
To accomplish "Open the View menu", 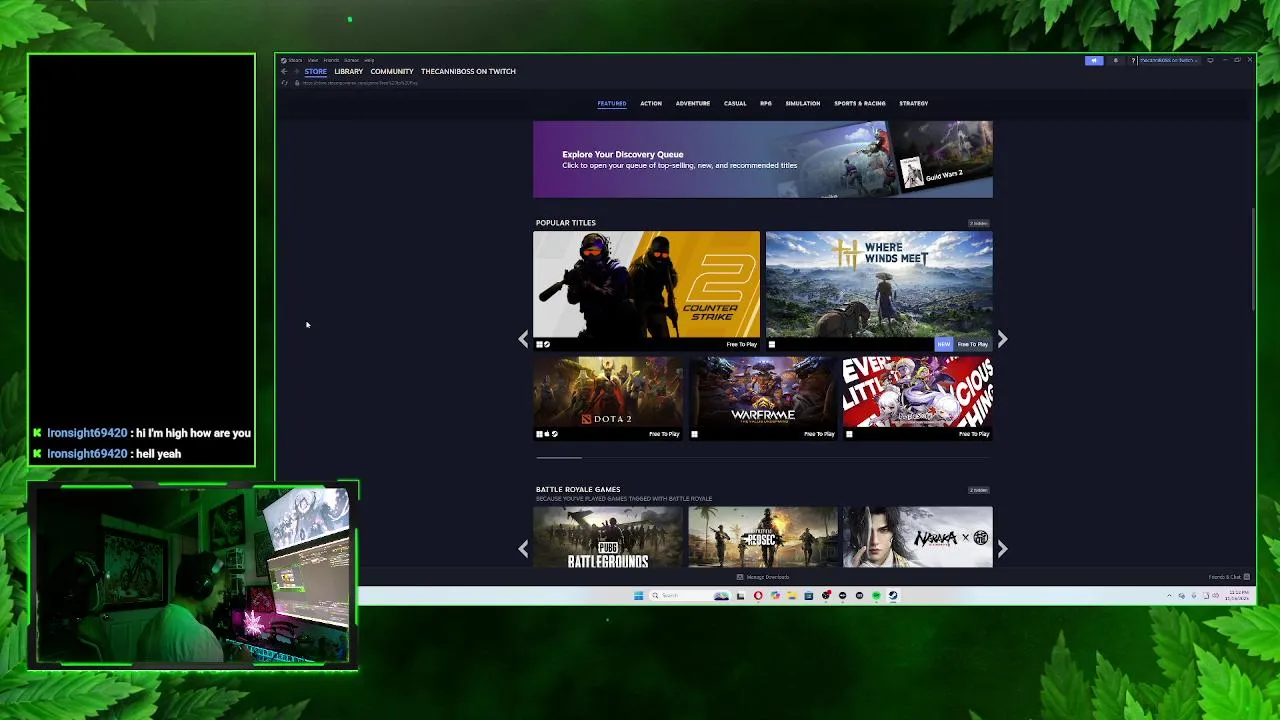I will pyautogui.click(x=313, y=60).
